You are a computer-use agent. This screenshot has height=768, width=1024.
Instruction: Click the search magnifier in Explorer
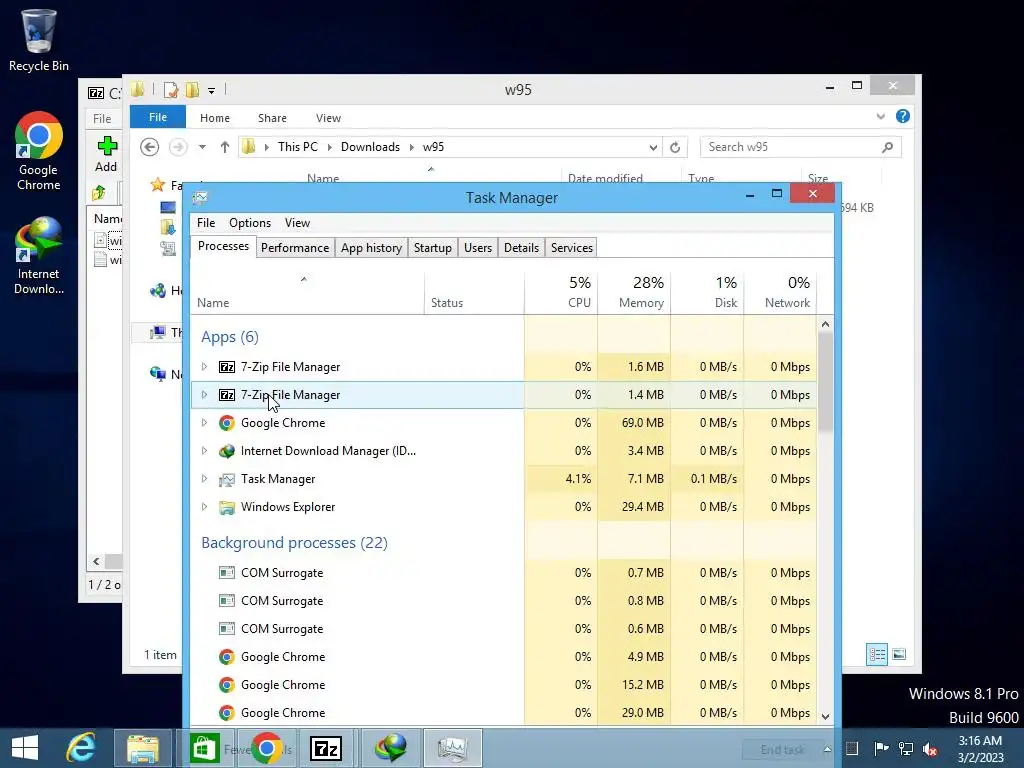tap(887, 147)
